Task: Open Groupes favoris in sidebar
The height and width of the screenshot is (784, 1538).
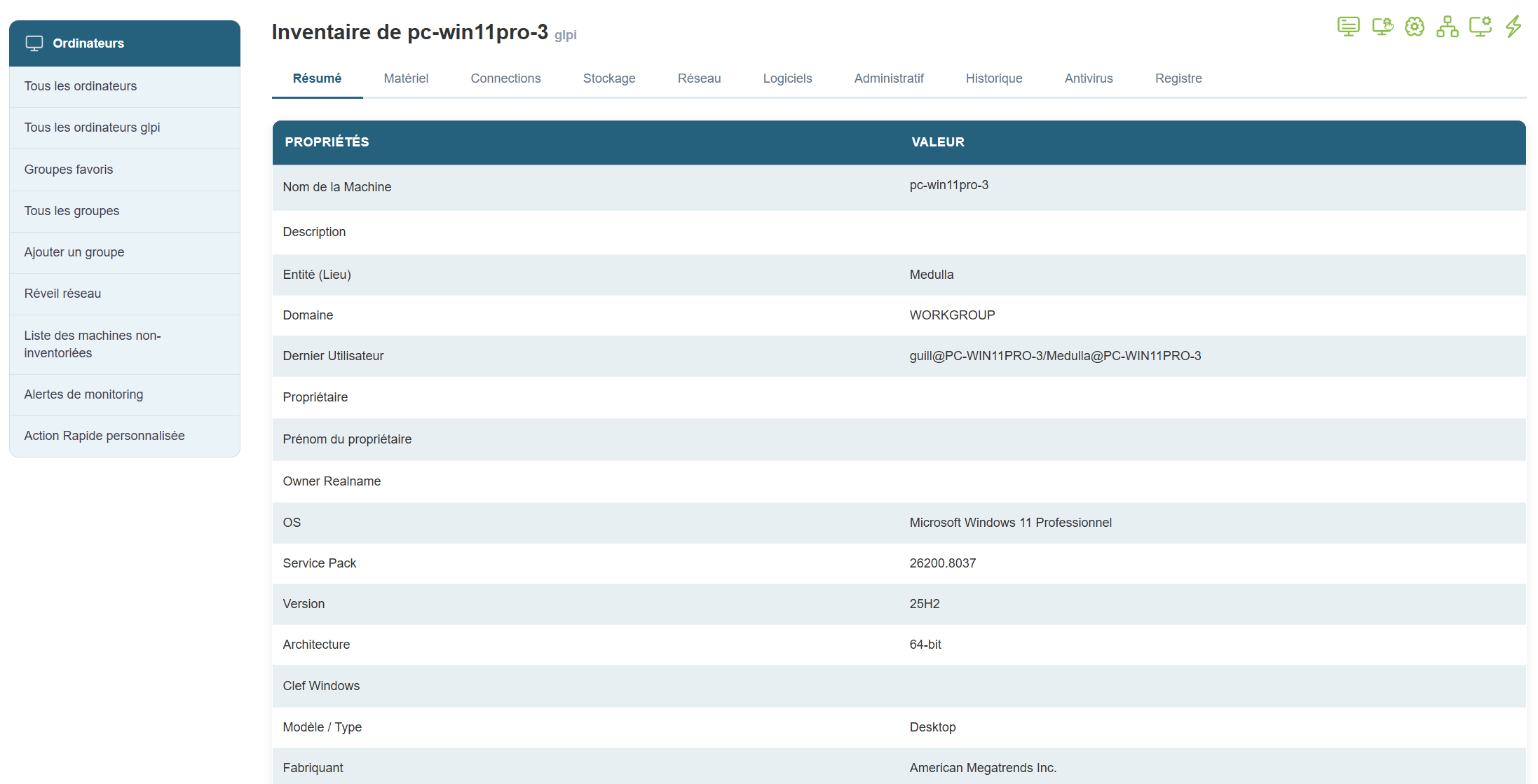Action: click(69, 170)
